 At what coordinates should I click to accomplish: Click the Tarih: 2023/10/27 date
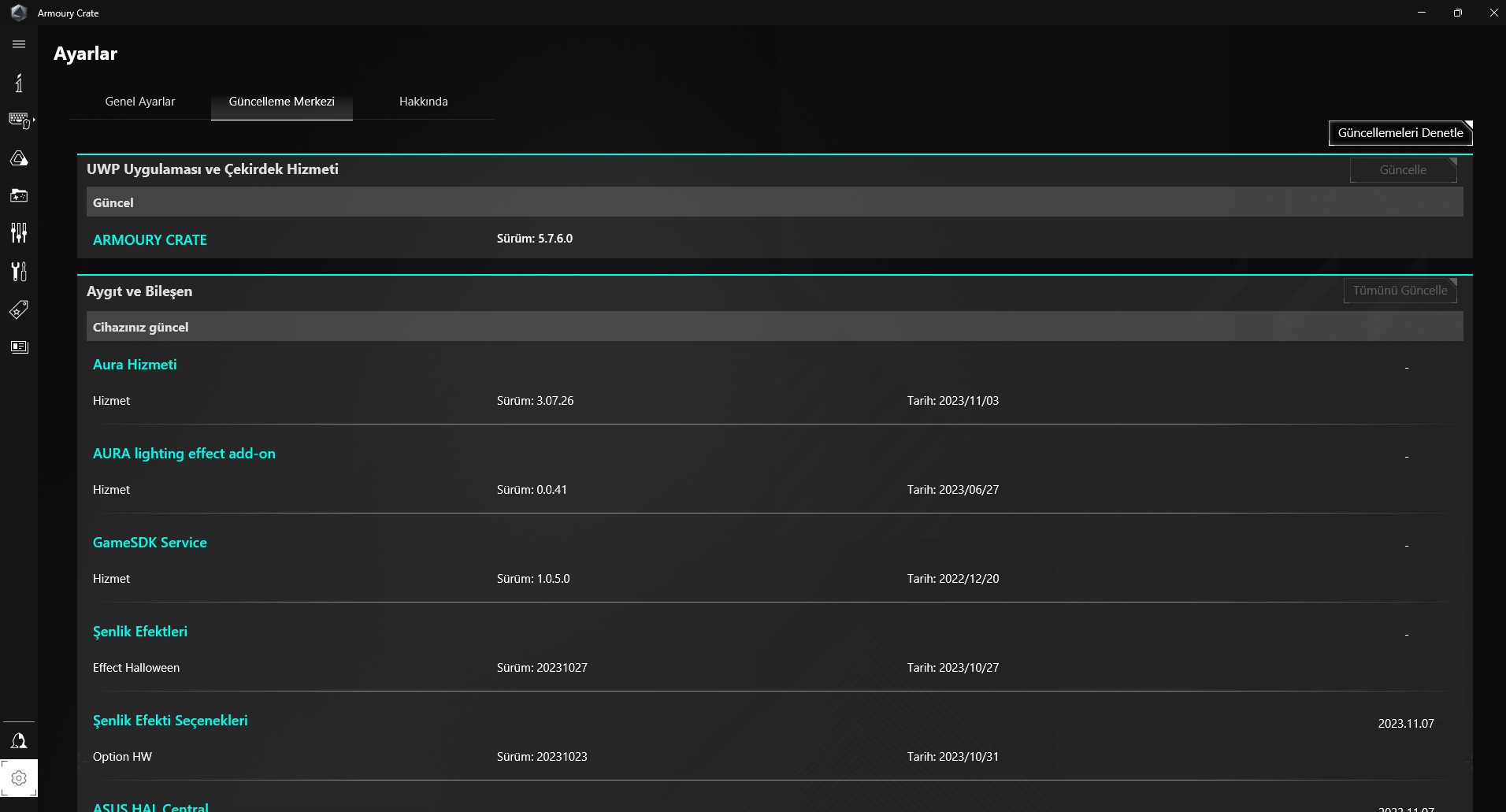[953, 668]
